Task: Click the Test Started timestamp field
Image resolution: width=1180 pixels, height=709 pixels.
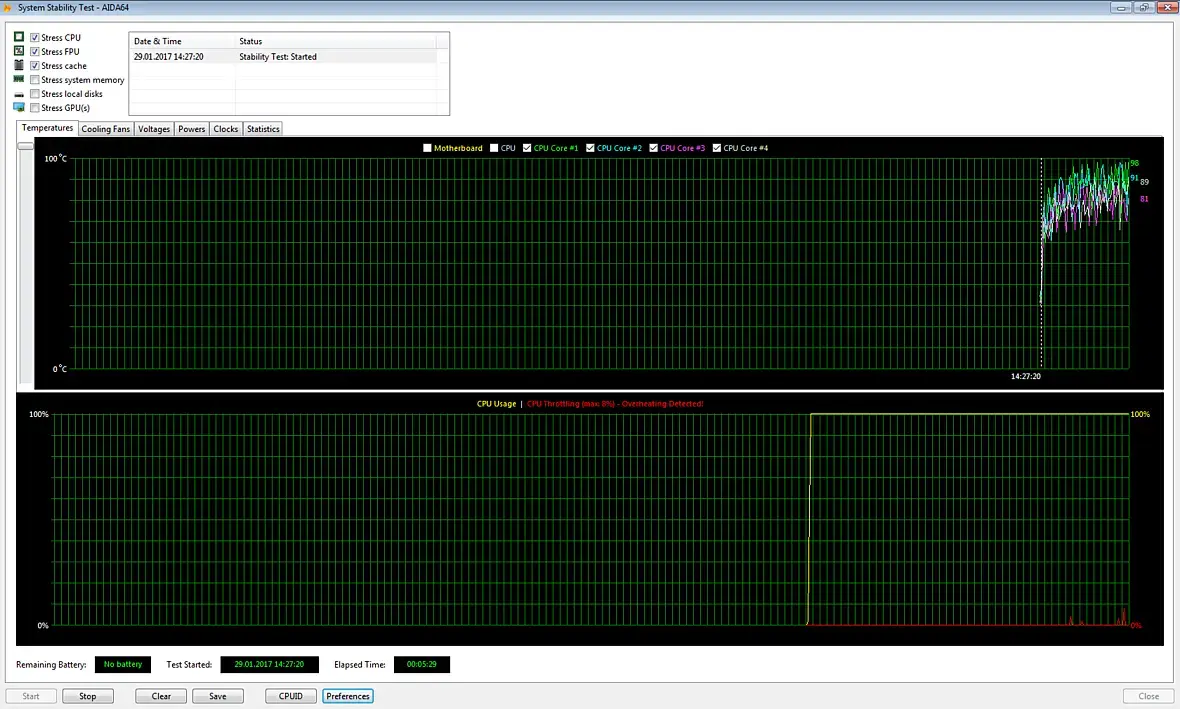Action: tap(269, 665)
